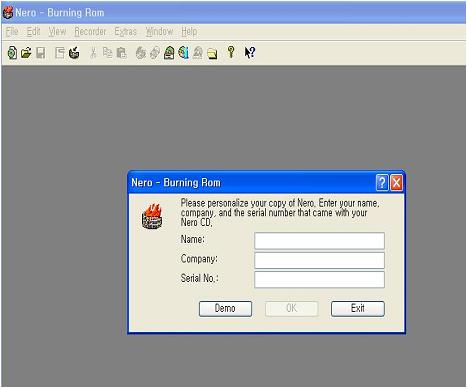Image resolution: width=467 pixels, height=389 pixels.
Task: Click the 'Name:' label text
Action: [193, 239]
